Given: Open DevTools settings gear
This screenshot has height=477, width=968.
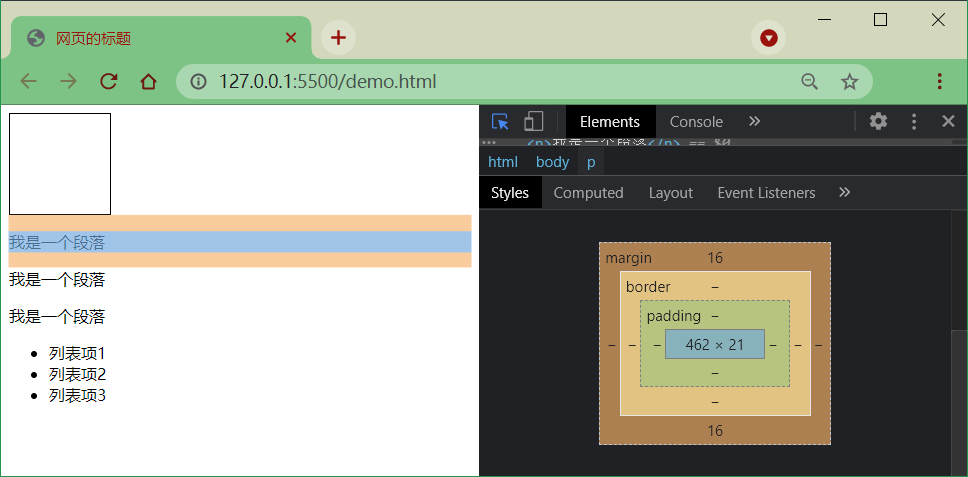Looking at the screenshot, I should [x=878, y=122].
